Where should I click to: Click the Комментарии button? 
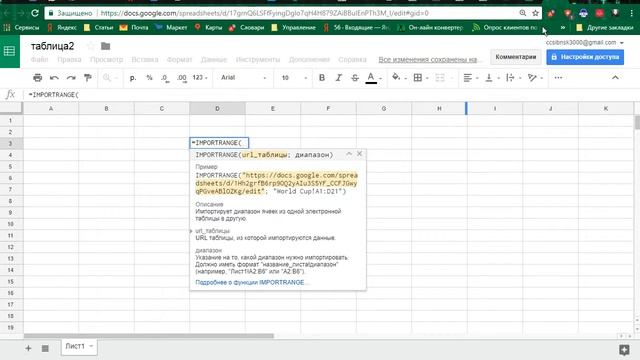tap(516, 57)
